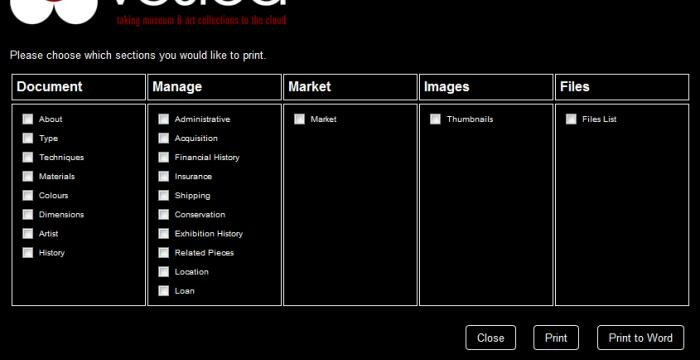
Task: Select the Materials checkbox
Action: tap(28, 176)
